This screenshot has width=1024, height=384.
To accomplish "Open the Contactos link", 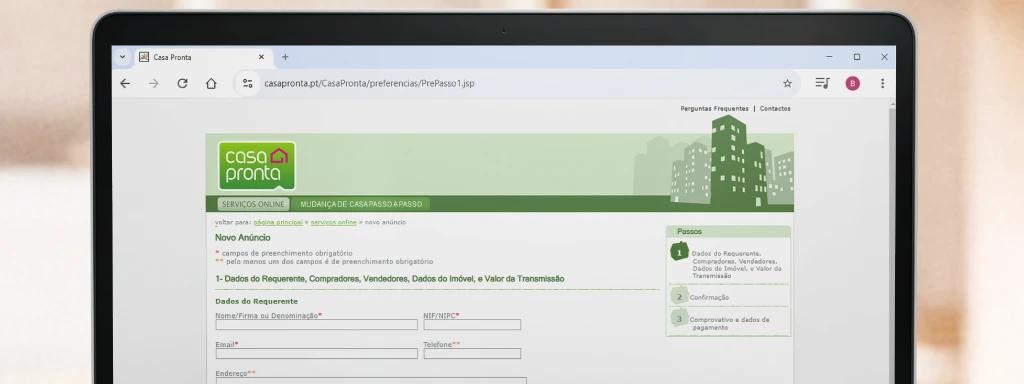I will click(775, 108).
